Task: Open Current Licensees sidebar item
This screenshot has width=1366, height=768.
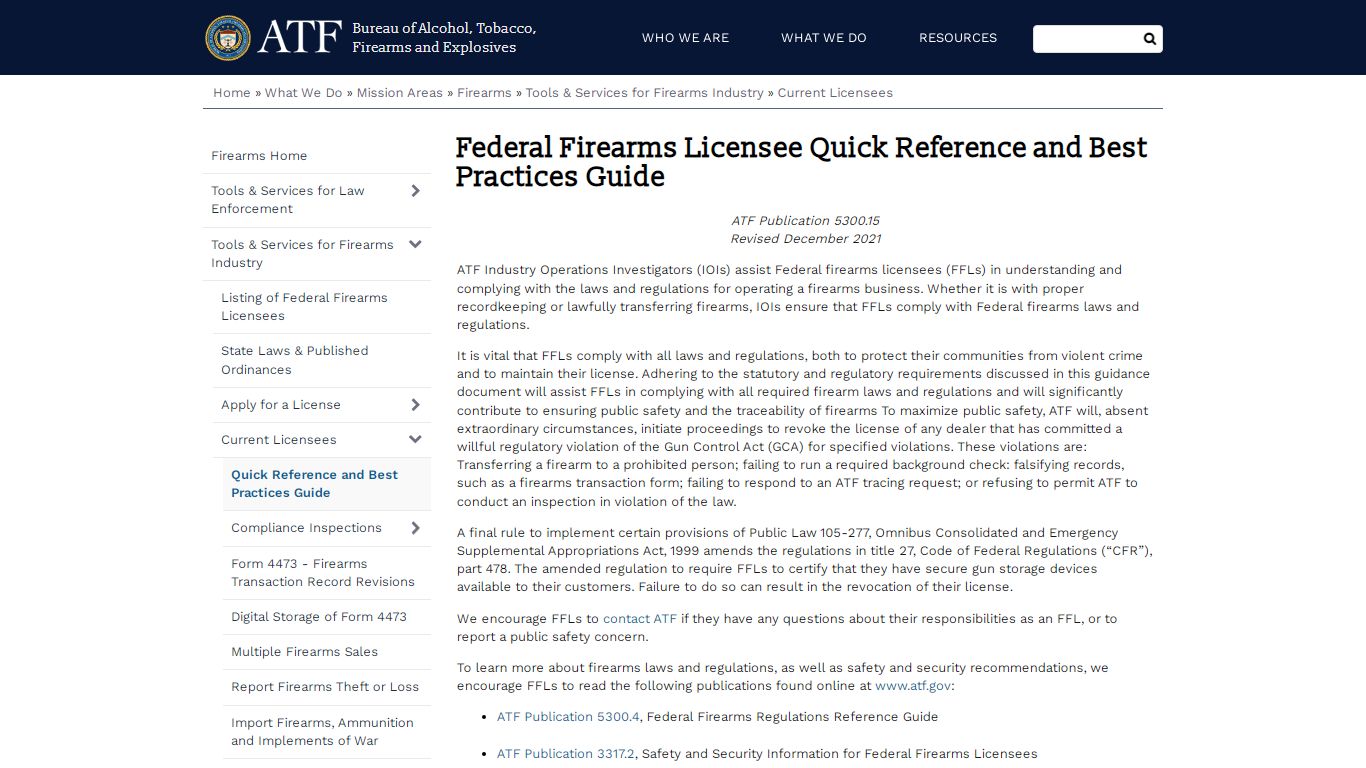Action: 279,440
